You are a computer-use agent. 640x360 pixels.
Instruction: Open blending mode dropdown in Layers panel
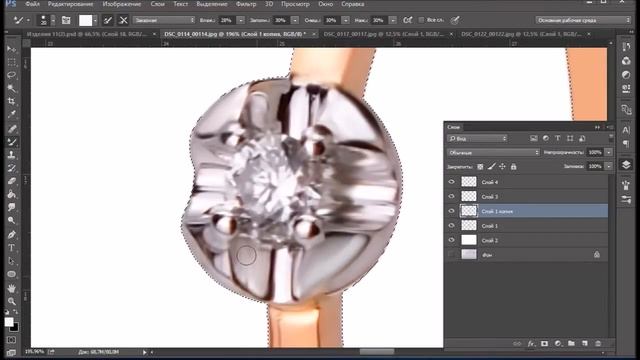493,152
